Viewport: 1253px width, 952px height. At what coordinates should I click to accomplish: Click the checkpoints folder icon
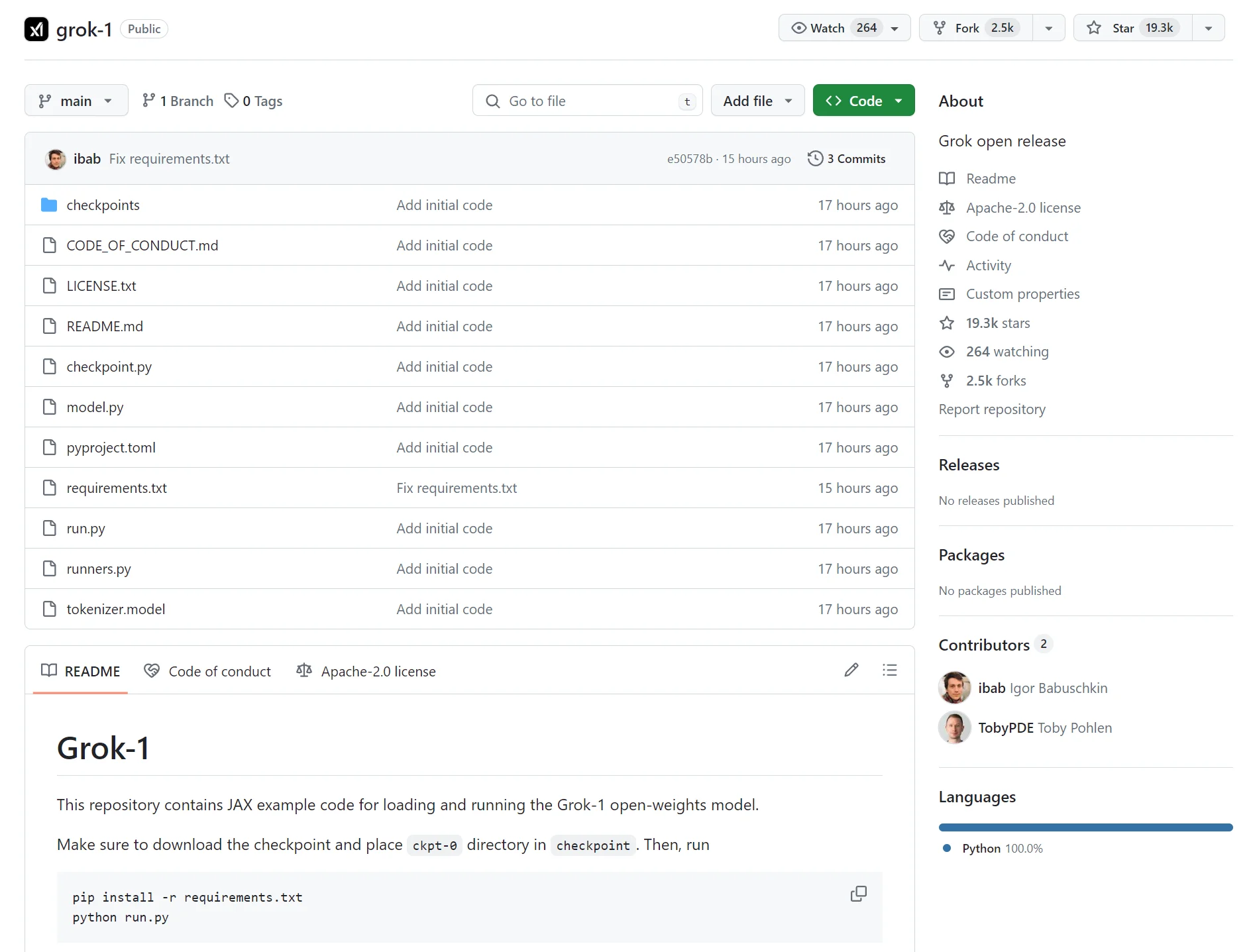tap(49, 205)
